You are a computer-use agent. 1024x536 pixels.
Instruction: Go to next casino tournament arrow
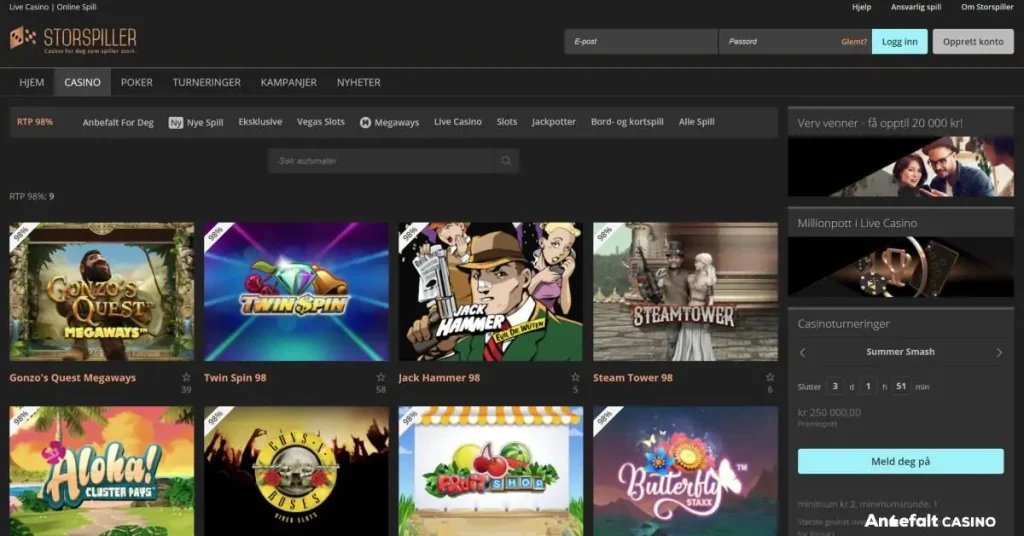click(x=999, y=353)
